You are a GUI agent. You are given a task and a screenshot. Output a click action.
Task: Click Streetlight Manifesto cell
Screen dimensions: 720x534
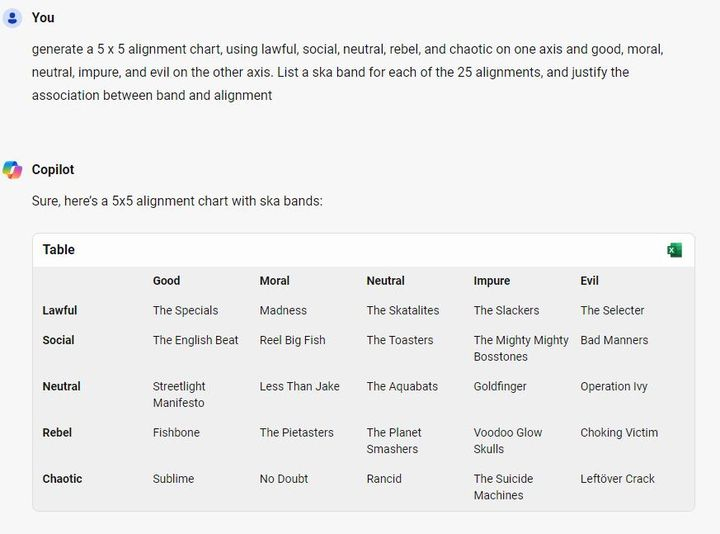point(179,394)
